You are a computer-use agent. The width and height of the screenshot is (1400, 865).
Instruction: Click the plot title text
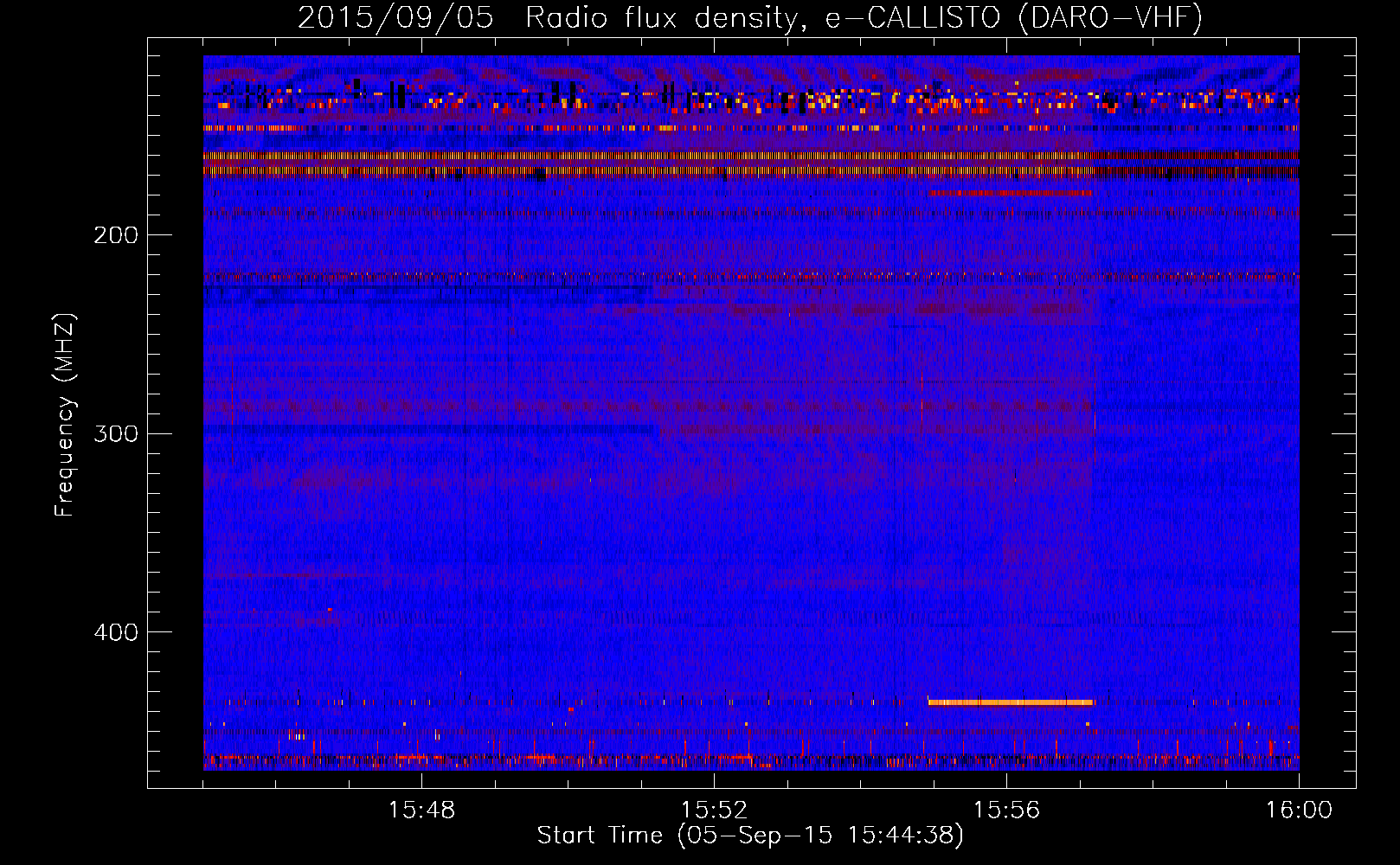(x=749, y=17)
